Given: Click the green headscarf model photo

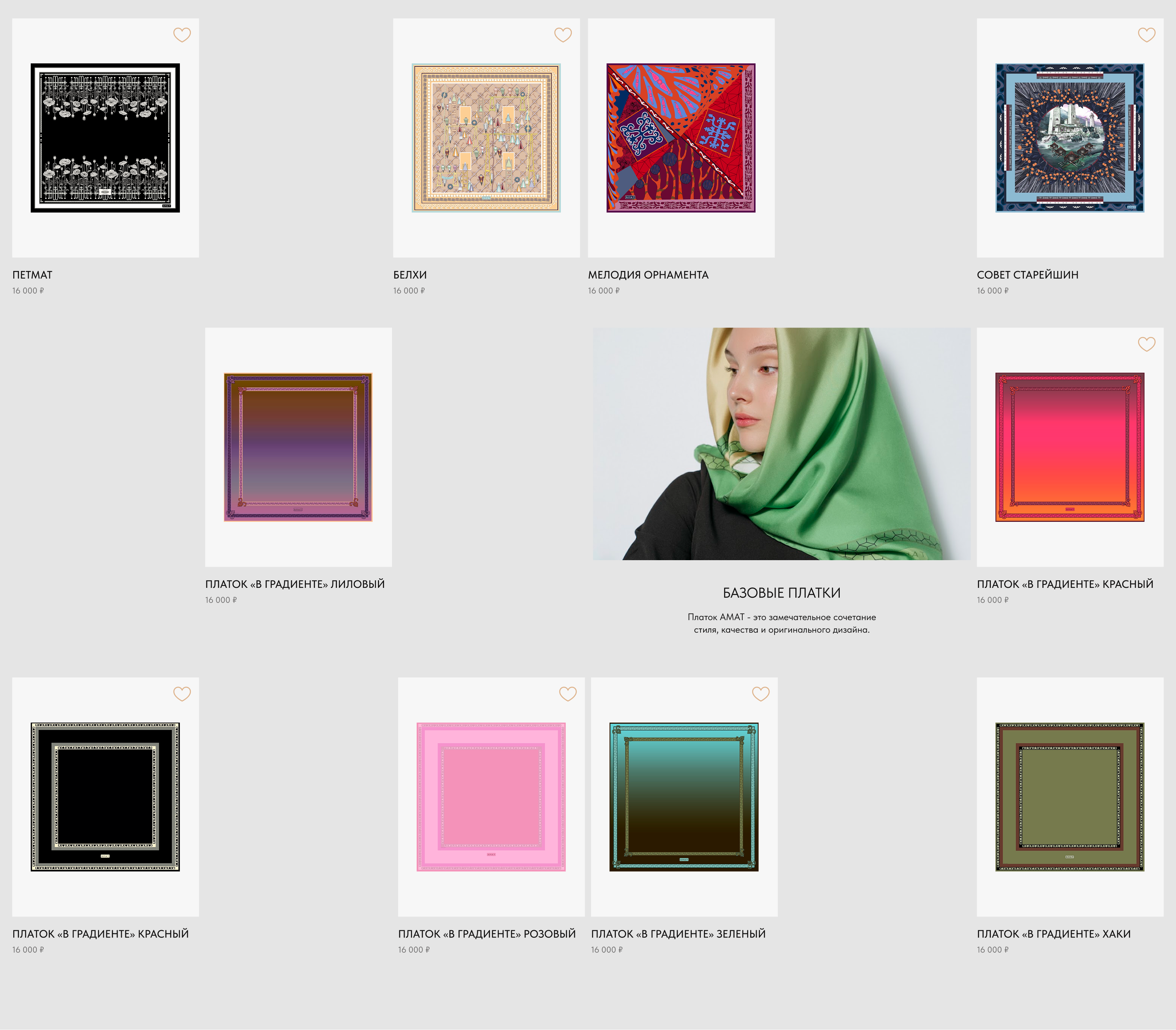Looking at the screenshot, I should (x=781, y=444).
